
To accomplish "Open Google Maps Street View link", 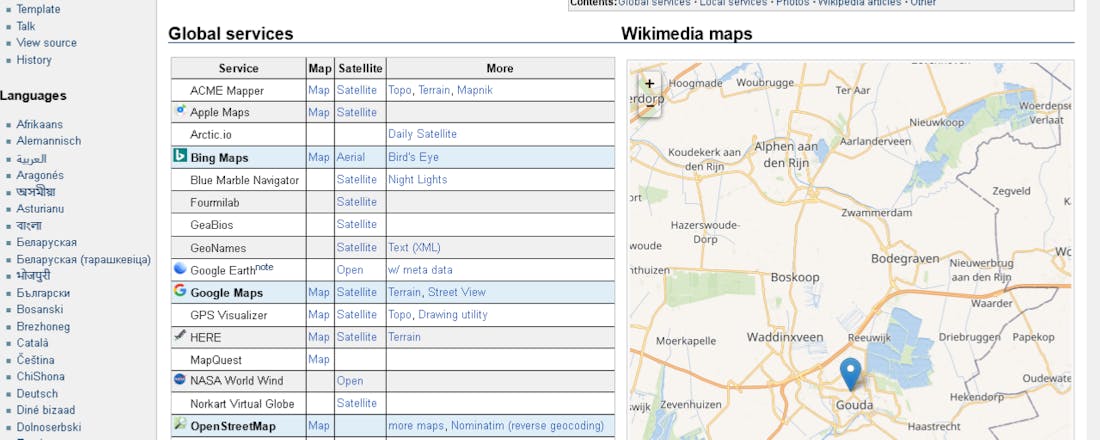I will [x=457, y=292].
